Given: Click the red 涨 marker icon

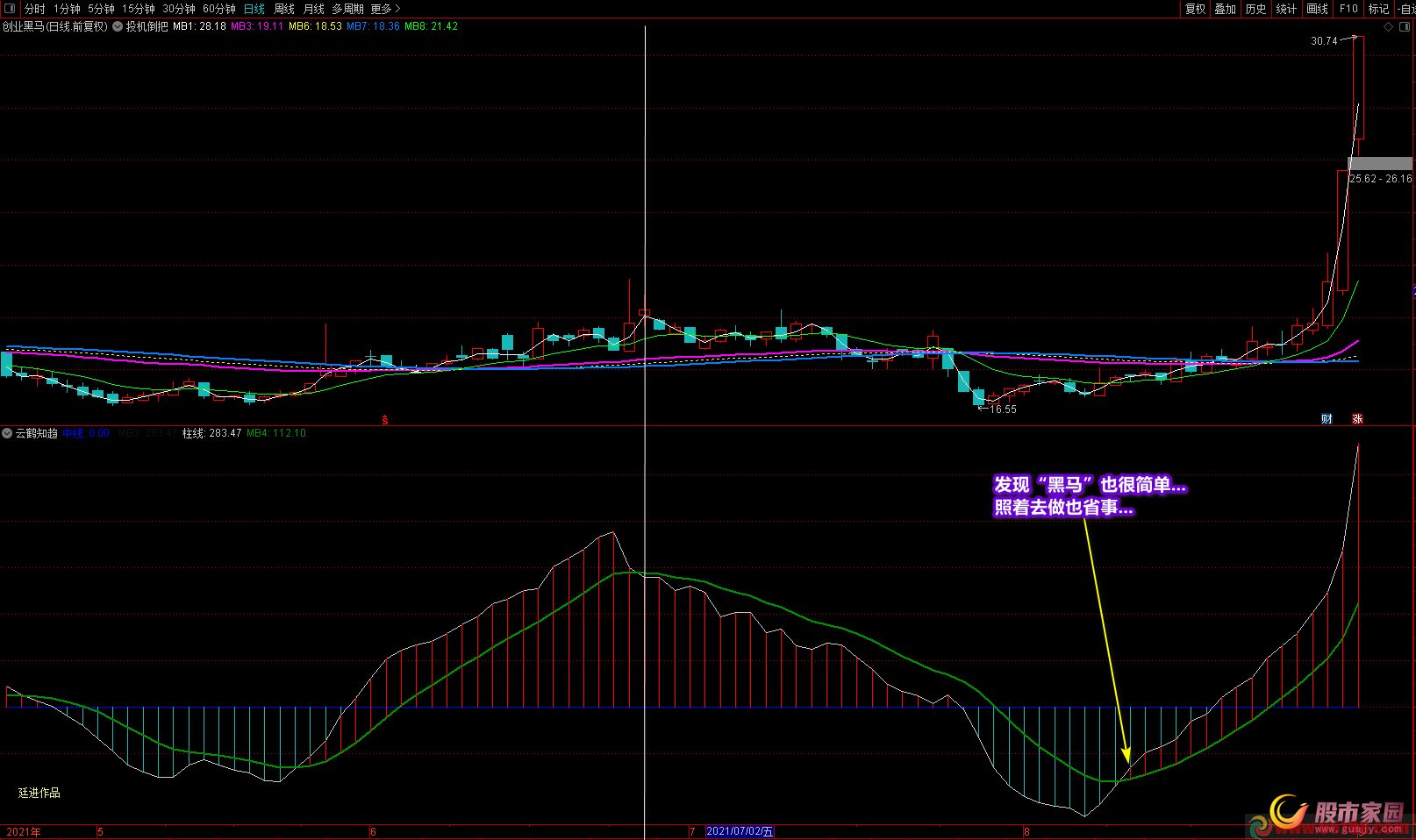Looking at the screenshot, I should 1357,419.
